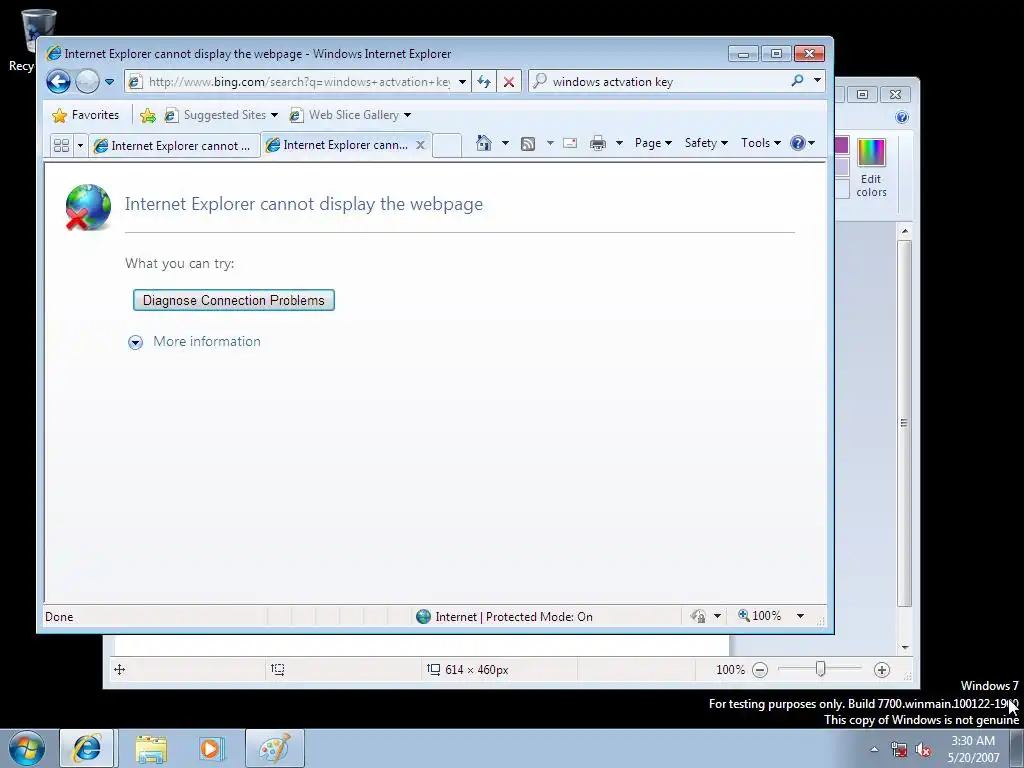The image size is (1024, 768).
Task: Click Paint zoom slider handle
Action: (820, 669)
